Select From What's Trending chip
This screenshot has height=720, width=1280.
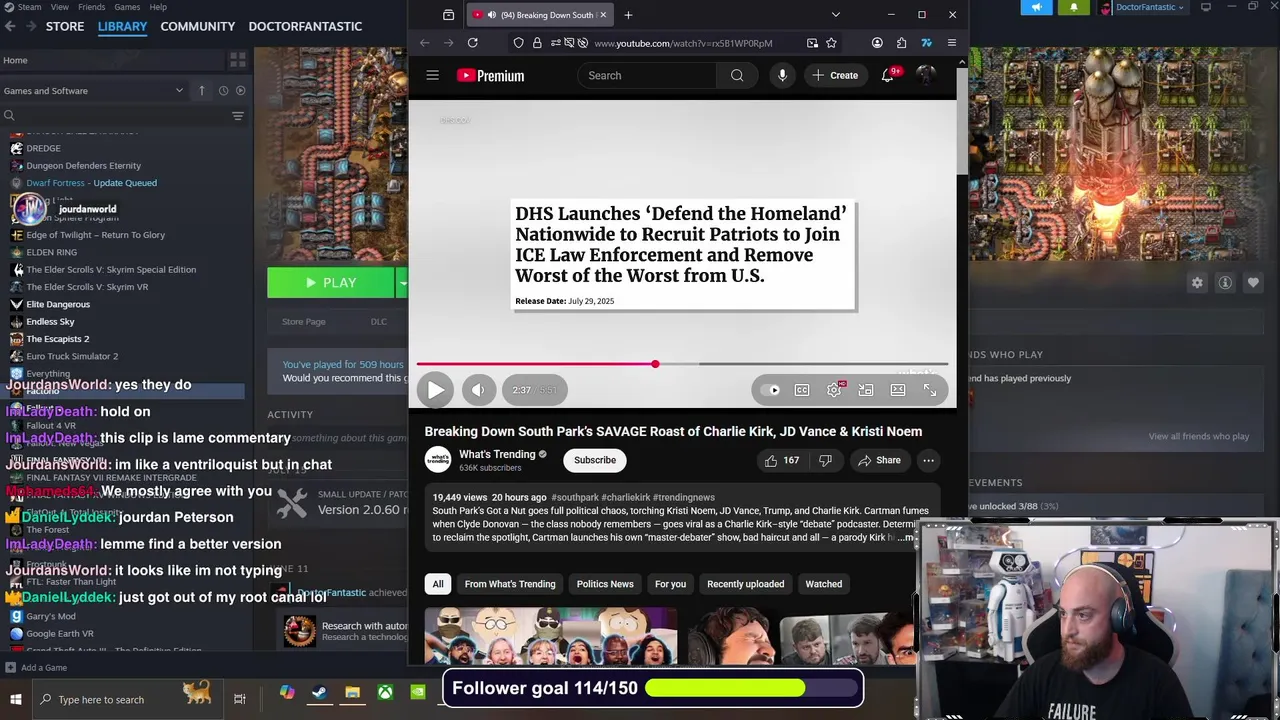510,584
